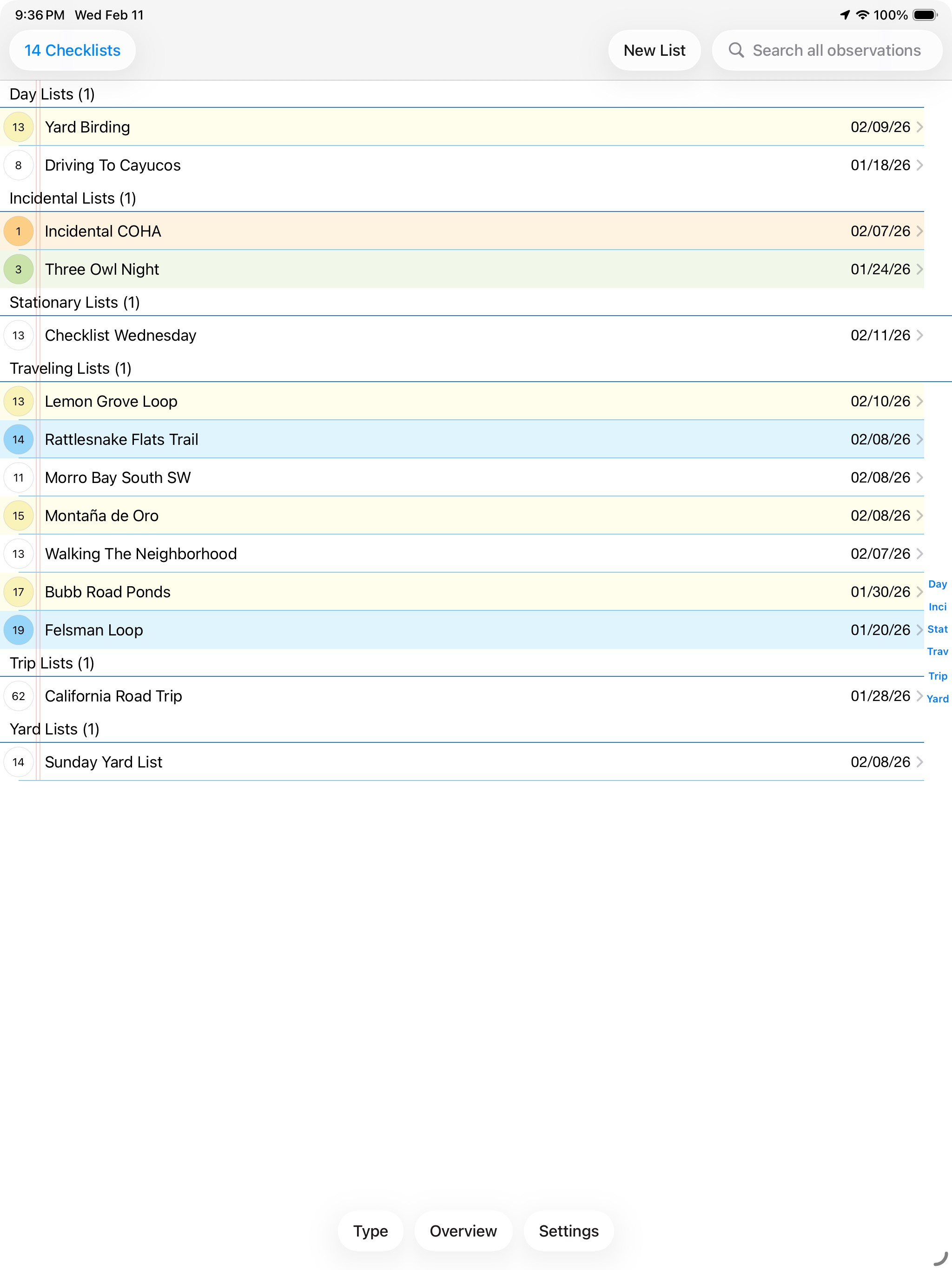The width and height of the screenshot is (952, 1270).
Task: Tap green badge 3 for Three Owl Night
Action: pos(19,269)
